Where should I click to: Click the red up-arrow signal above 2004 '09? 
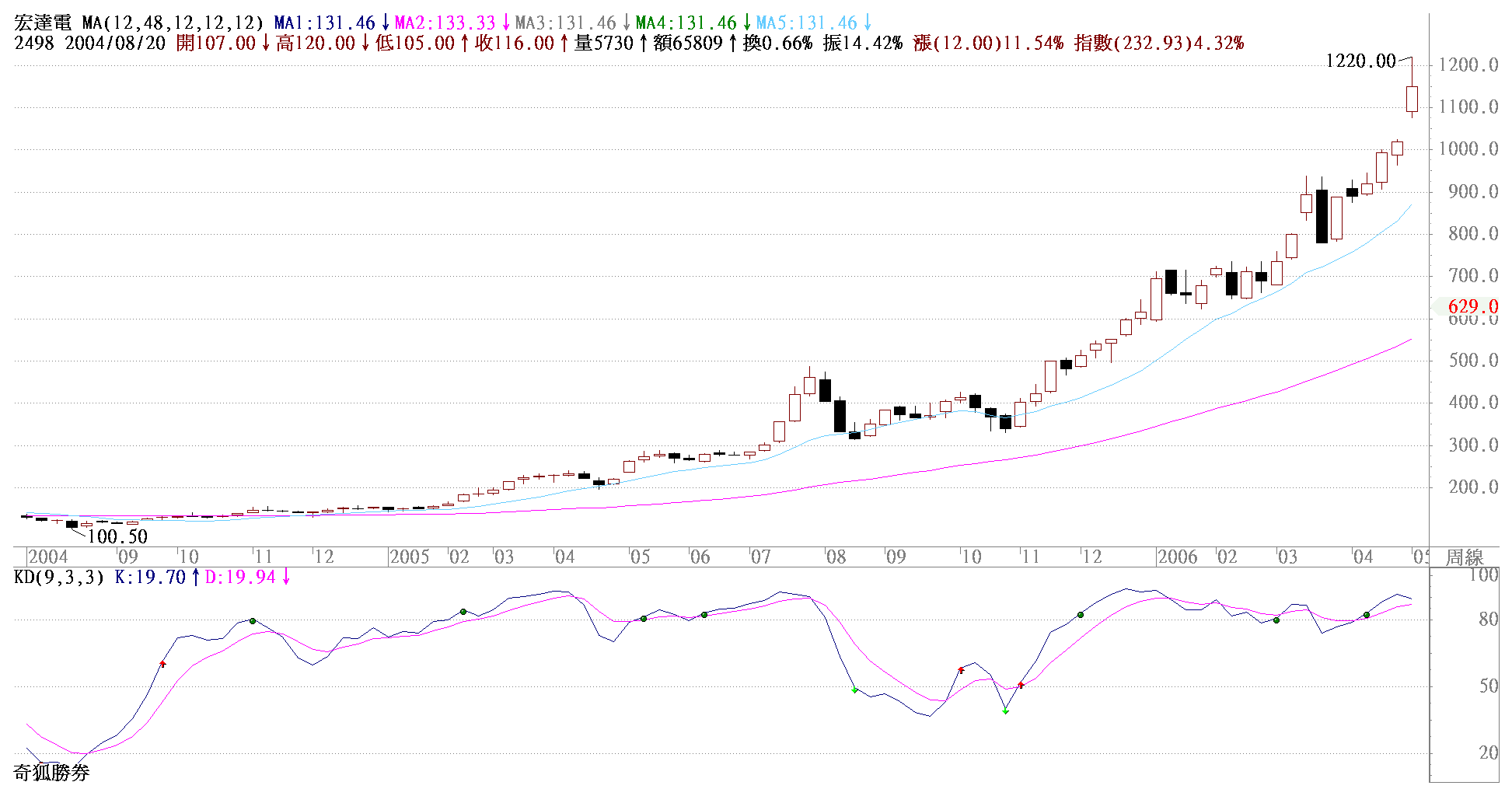click(162, 664)
